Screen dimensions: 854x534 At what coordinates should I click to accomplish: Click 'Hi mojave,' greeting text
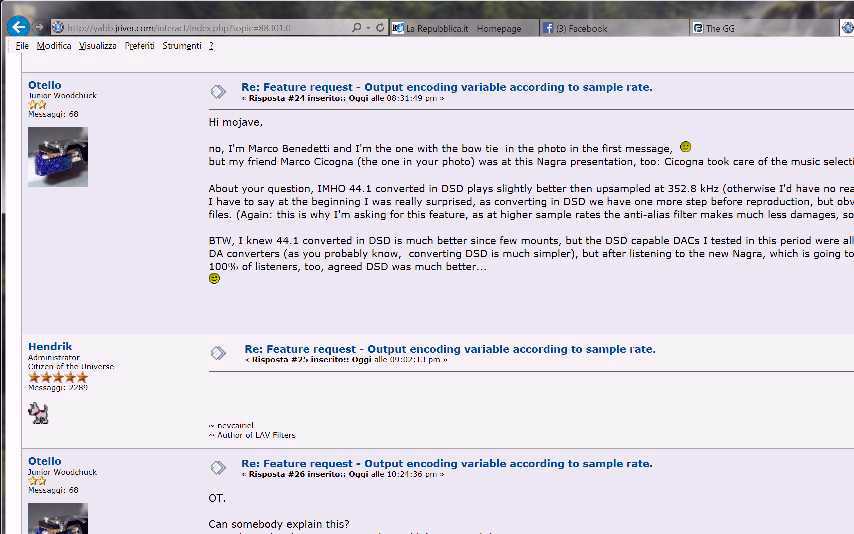[235, 123]
